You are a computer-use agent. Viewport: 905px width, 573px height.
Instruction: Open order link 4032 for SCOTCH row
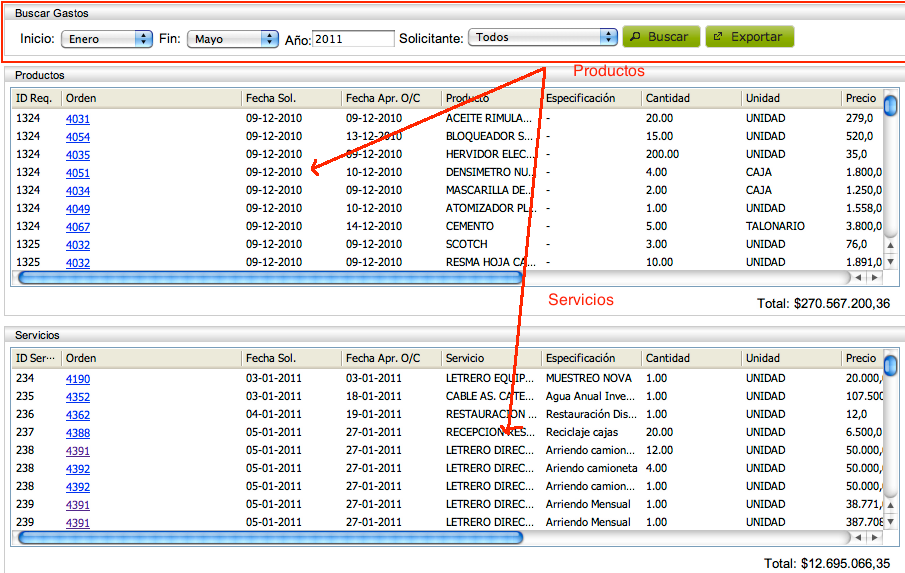78,245
